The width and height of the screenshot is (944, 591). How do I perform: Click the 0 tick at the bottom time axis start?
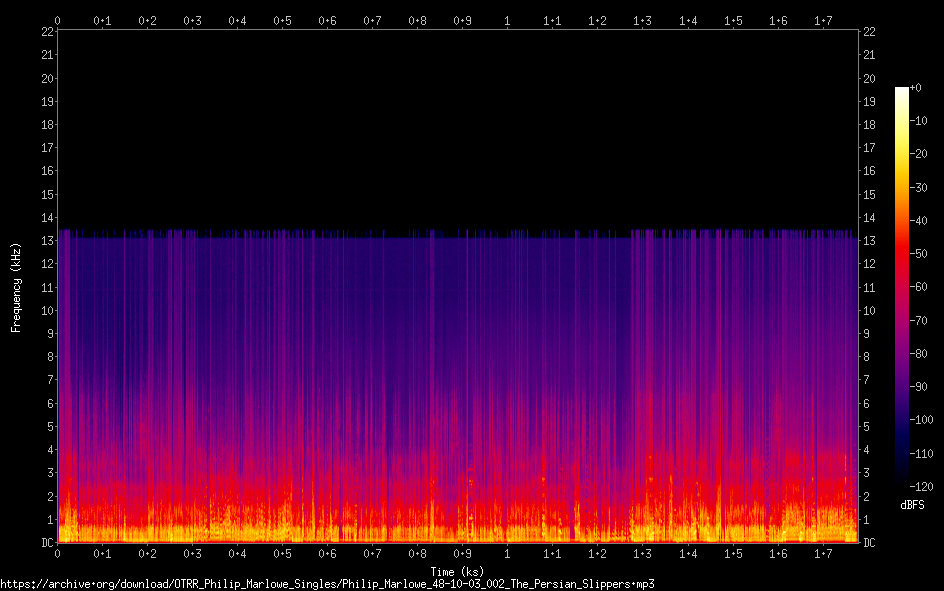pyautogui.click(x=58, y=554)
